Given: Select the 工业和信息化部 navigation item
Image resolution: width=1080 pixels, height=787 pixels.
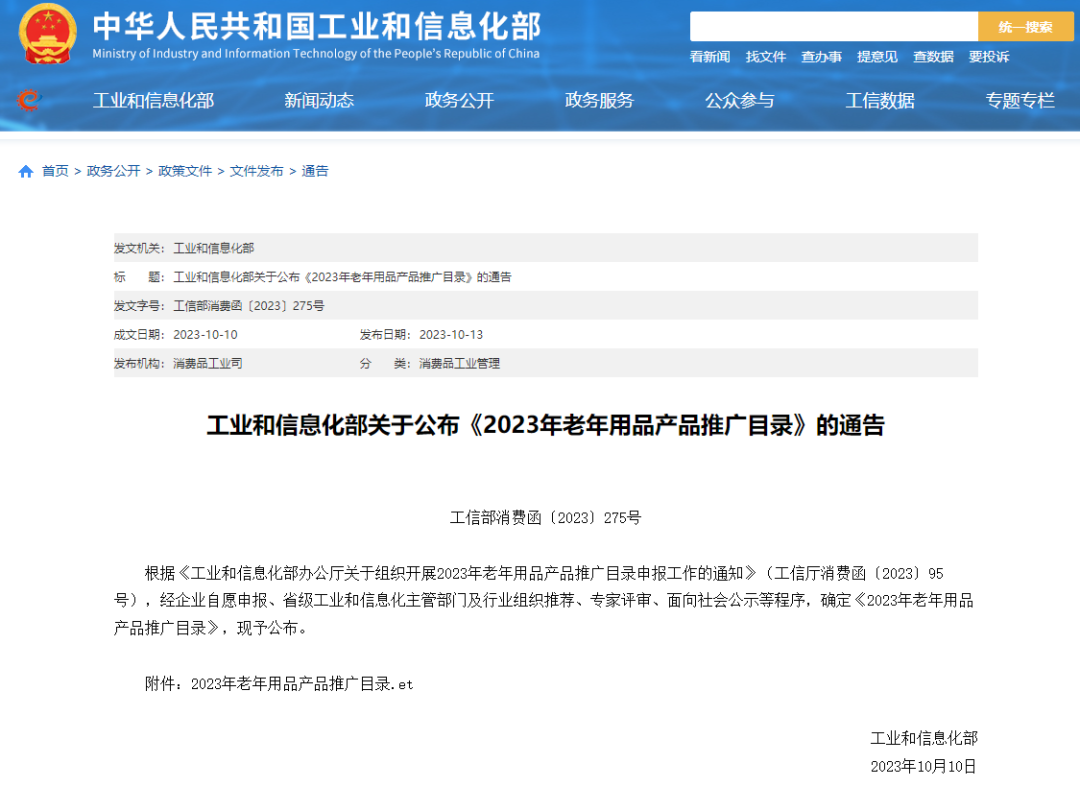Looking at the screenshot, I should click(x=154, y=100).
